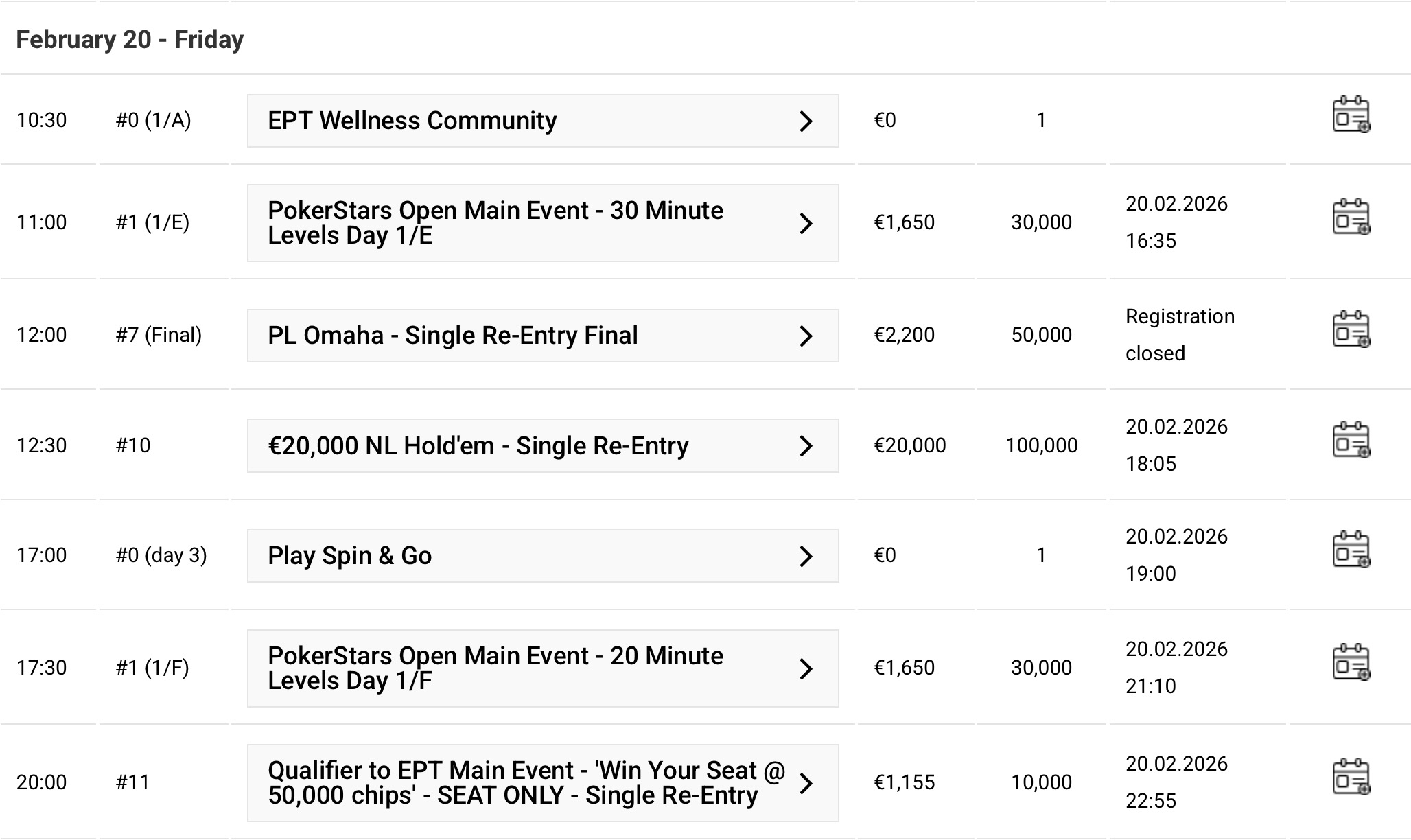The image size is (1411, 840).
Task: Add EPT Main Event Qualifier to calendar
Action: click(x=1350, y=777)
